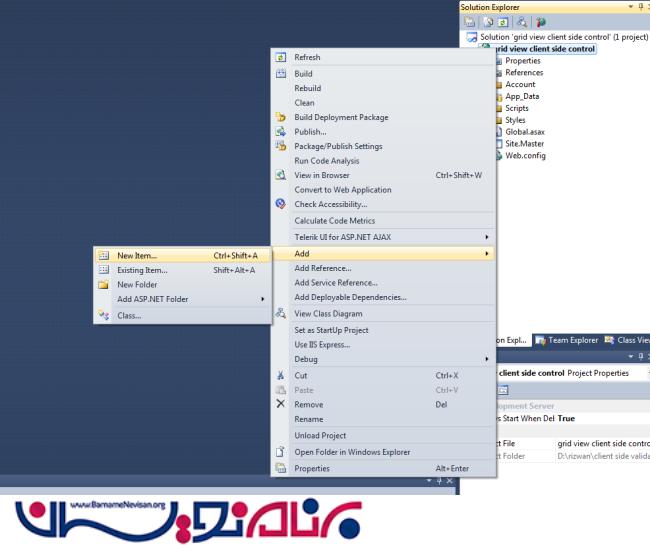
Task: Select the Scripts folder
Action: pyautogui.click(x=517, y=108)
